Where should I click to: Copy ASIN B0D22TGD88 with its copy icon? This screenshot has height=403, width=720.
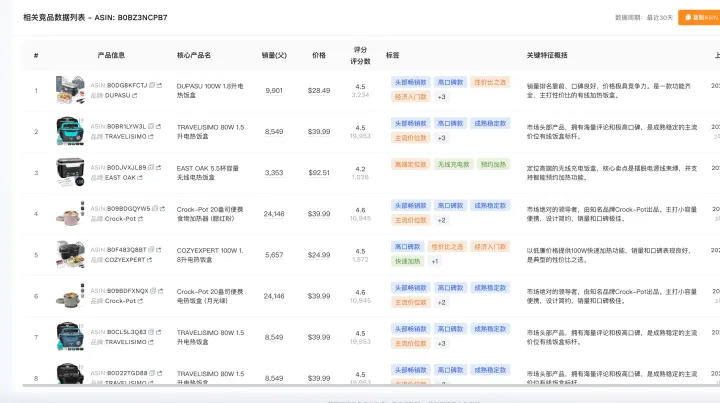(x=152, y=373)
